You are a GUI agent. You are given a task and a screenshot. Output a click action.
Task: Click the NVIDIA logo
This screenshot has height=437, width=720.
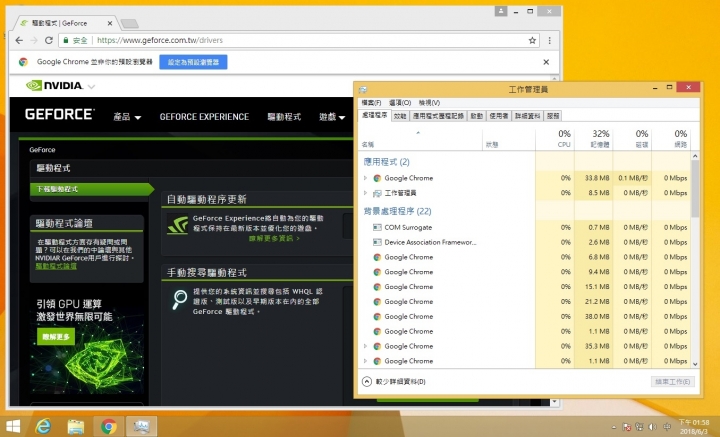[54, 85]
